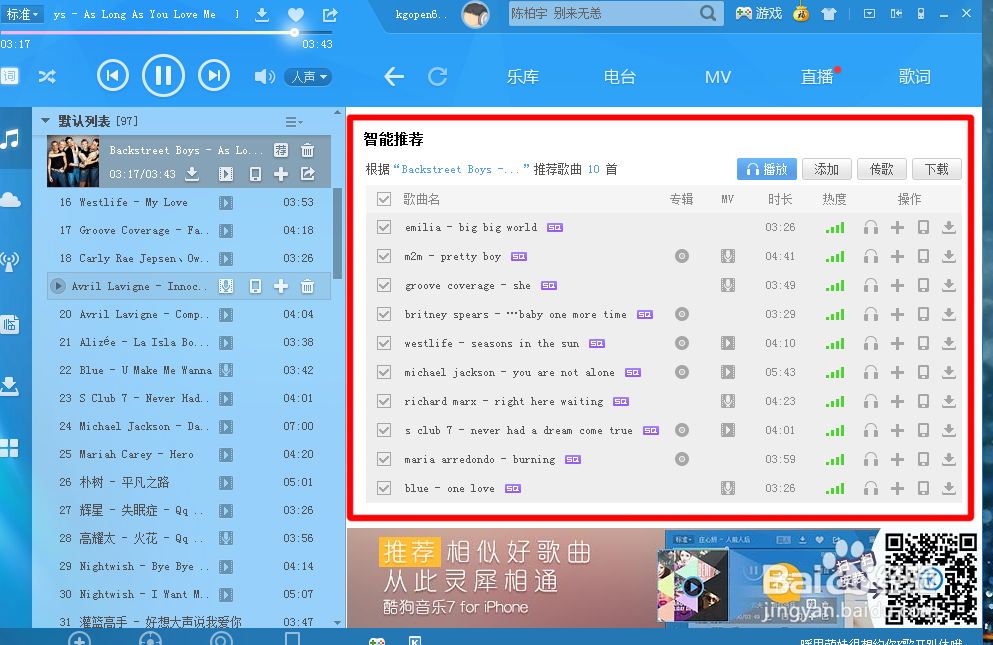Viewport: 993px width, 645px height.
Task: Switch to the 乐库 tab
Action: [522, 77]
